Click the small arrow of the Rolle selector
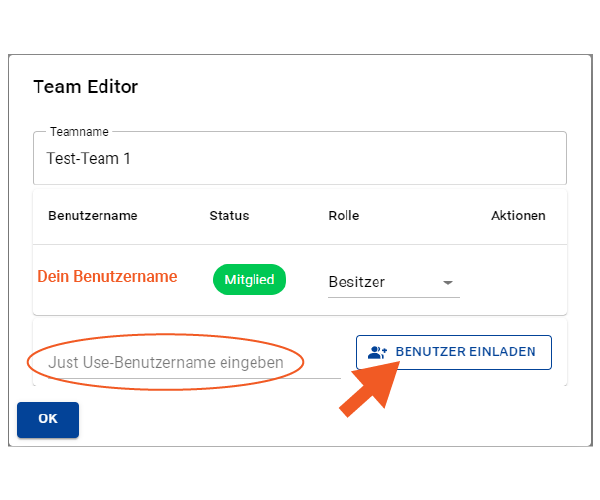The image size is (600, 500). coord(448,283)
